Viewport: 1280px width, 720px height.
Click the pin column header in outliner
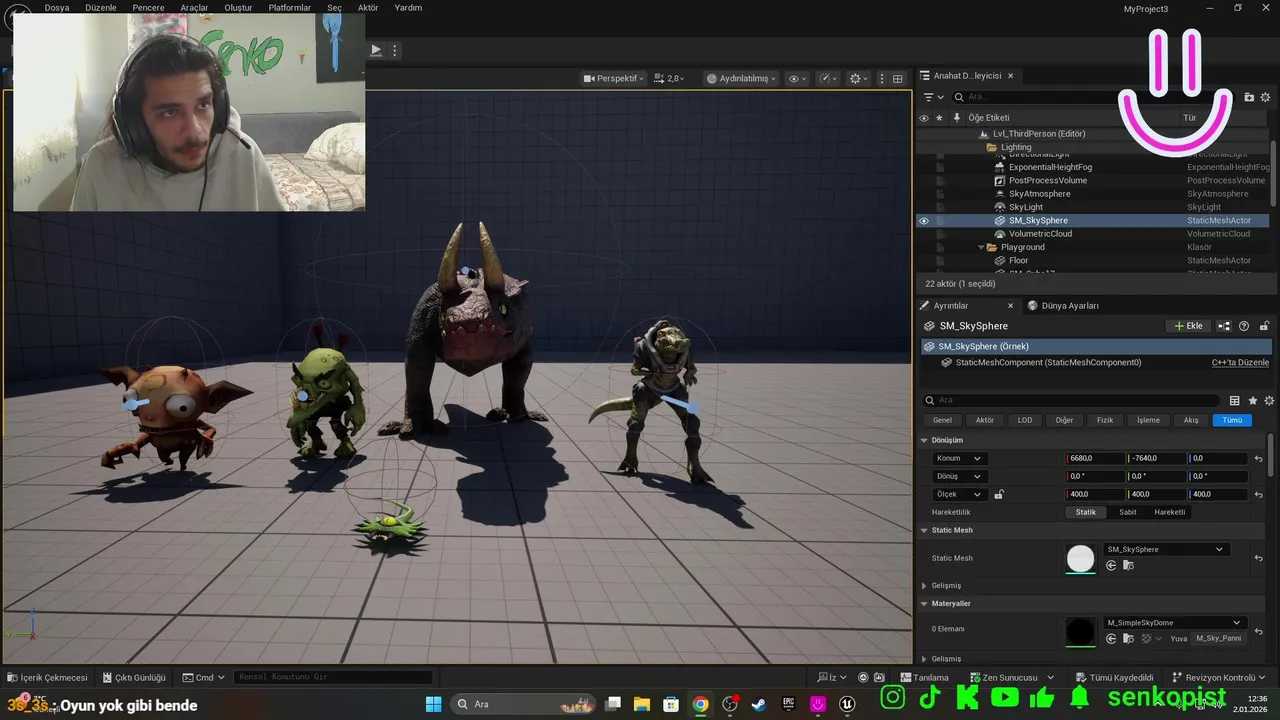click(957, 118)
